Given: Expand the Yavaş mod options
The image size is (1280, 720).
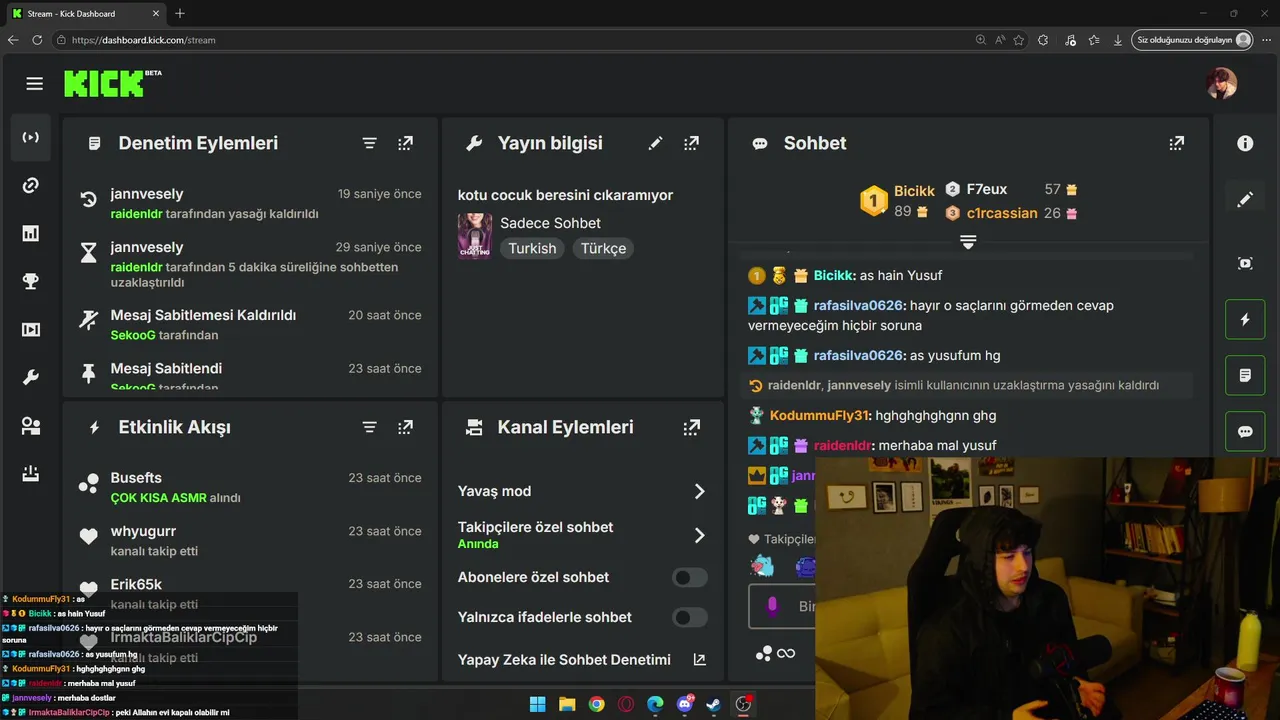Looking at the screenshot, I should point(699,491).
